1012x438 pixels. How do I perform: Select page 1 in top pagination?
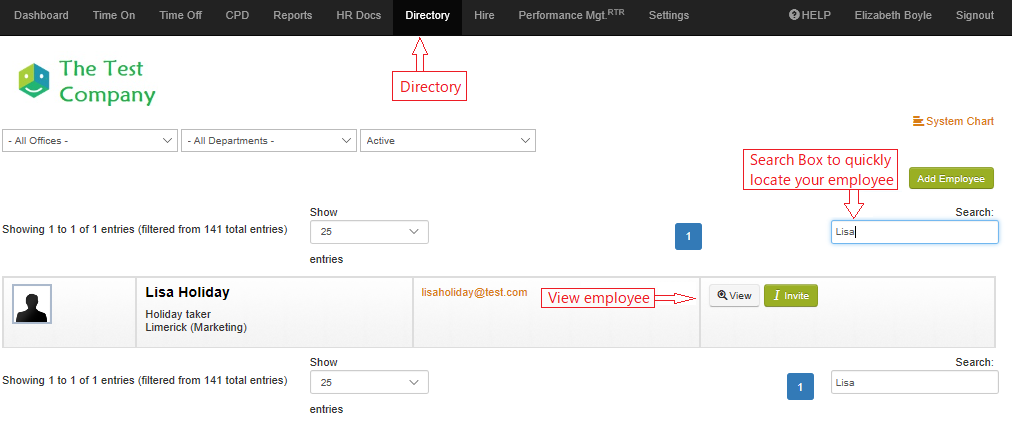click(x=688, y=237)
